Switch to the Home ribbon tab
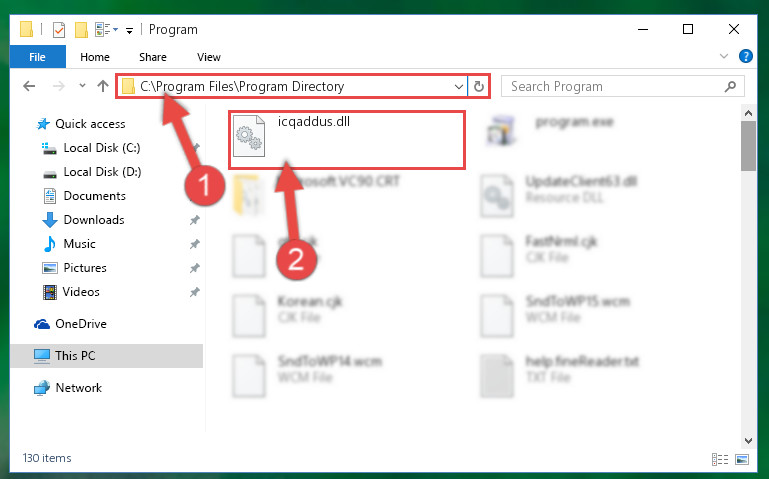The height and width of the screenshot is (479, 769). pyautogui.click(x=95, y=57)
